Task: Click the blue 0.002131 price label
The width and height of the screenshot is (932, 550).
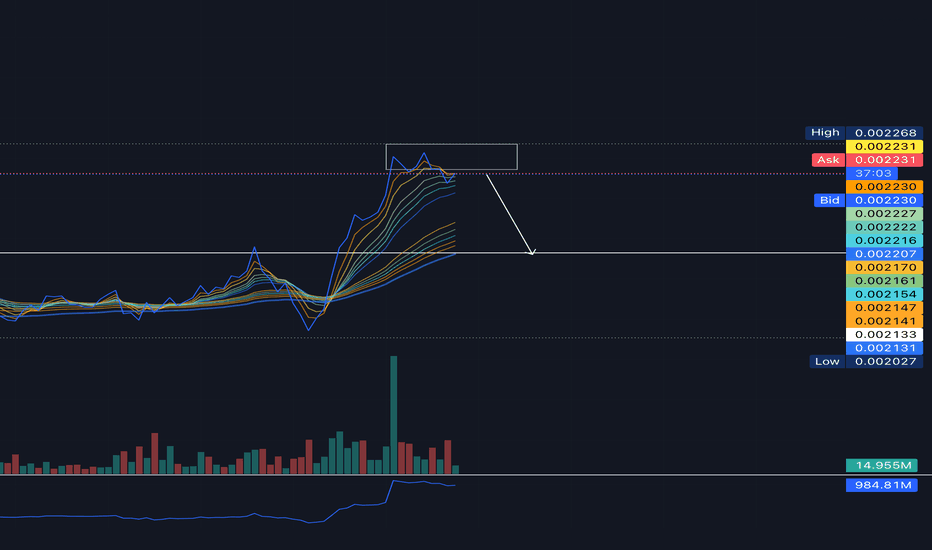Action: pos(884,348)
